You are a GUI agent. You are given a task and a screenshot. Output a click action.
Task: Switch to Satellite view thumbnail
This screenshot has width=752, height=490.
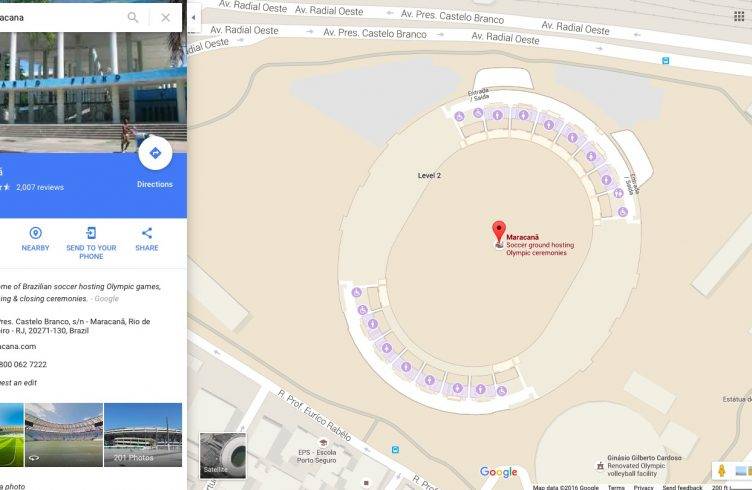click(223, 455)
